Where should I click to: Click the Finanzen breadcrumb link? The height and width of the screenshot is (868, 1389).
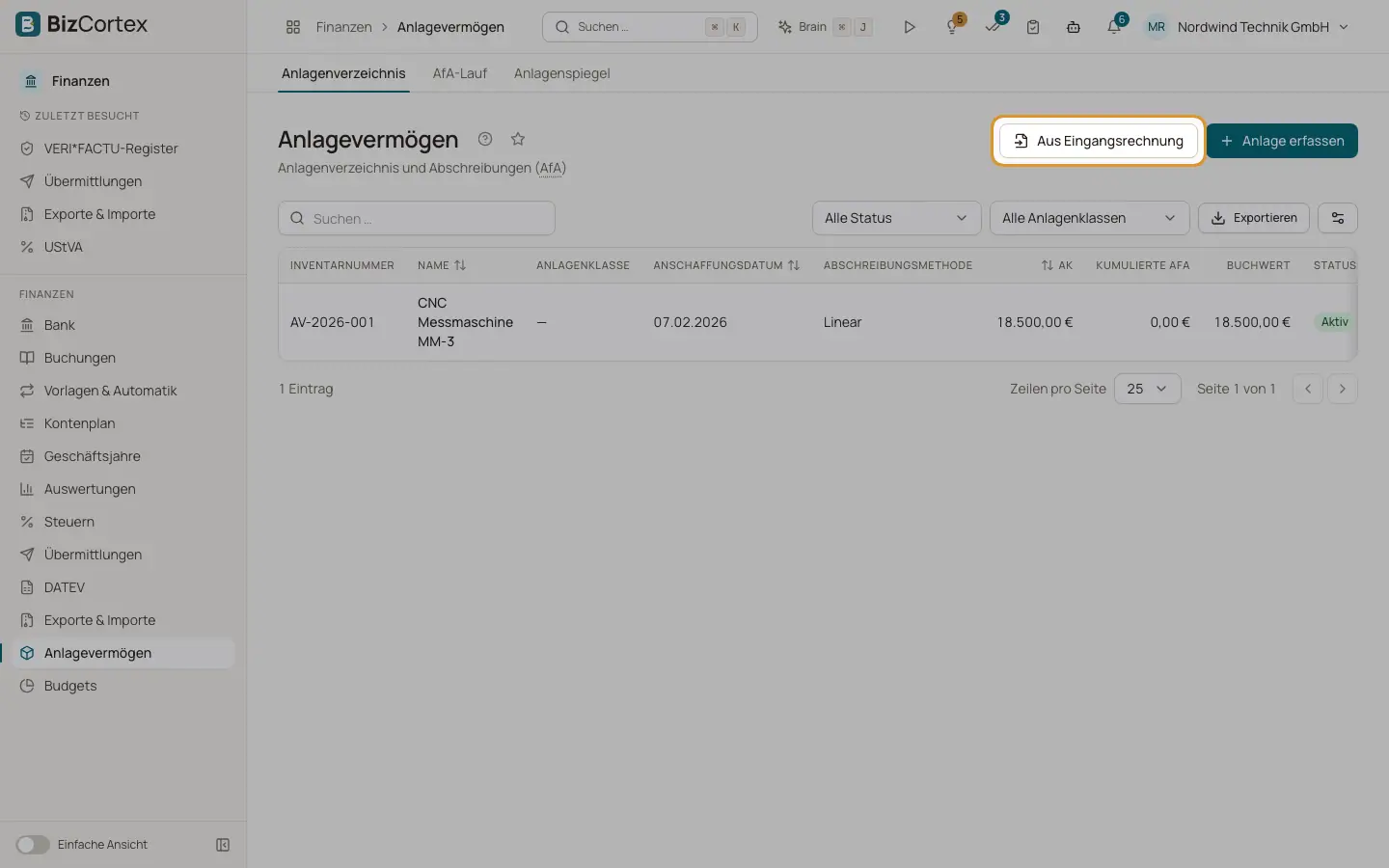(x=344, y=27)
